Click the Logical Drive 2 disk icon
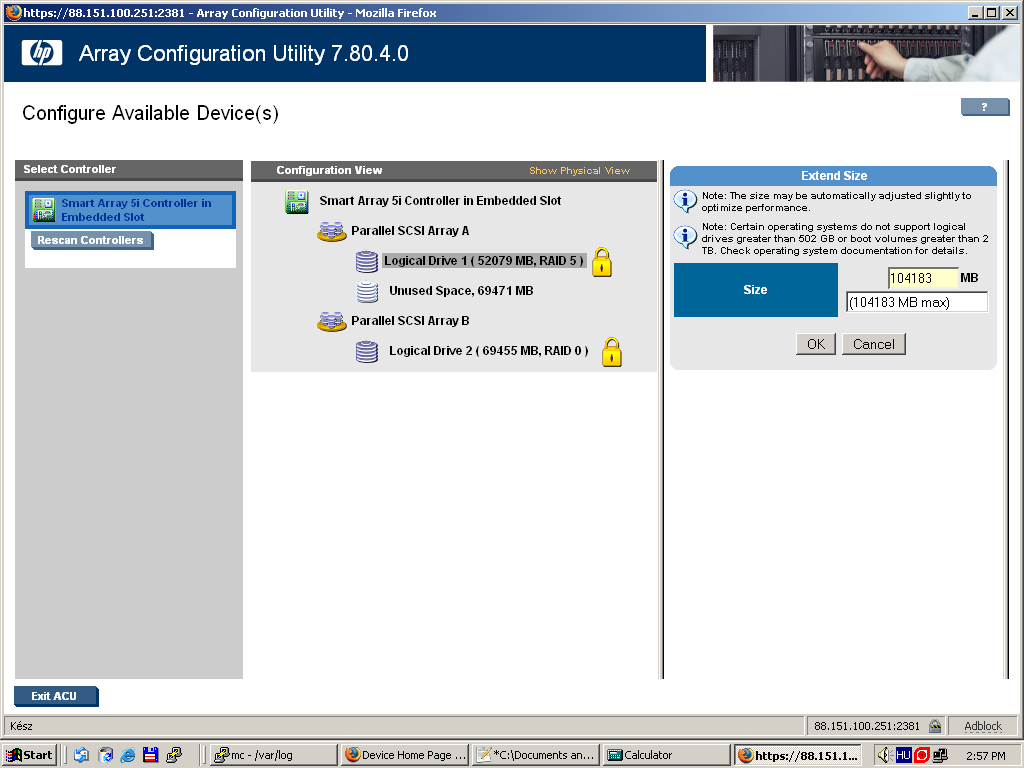The width and height of the screenshot is (1024, 768). (x=367, y=352)
